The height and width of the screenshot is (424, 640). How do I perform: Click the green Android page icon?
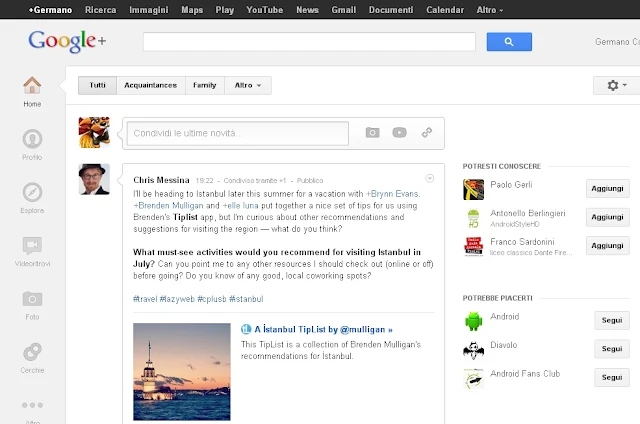473,321
